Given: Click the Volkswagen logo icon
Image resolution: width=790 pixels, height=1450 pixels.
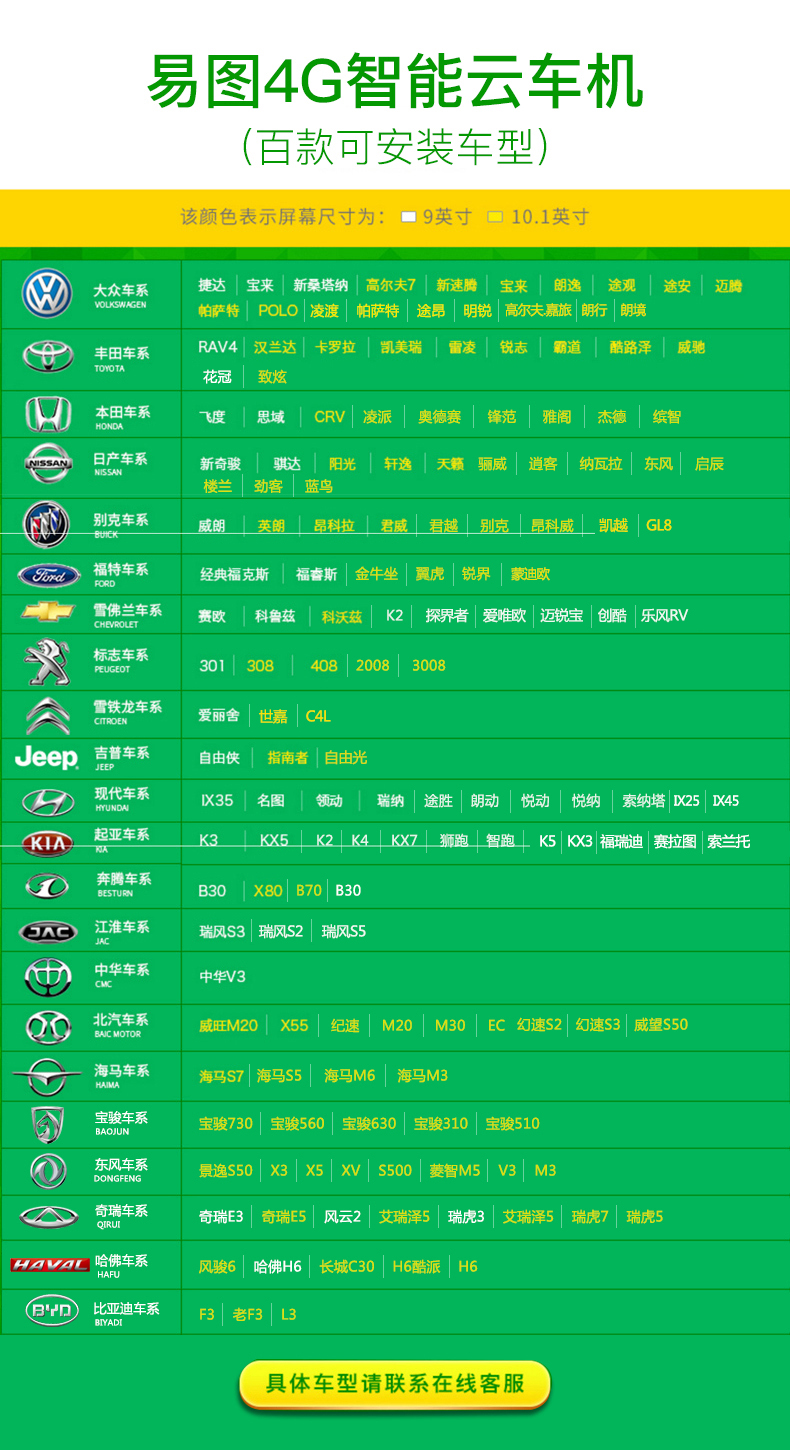Looking at the screenshot, I should (x=47, y=294).
